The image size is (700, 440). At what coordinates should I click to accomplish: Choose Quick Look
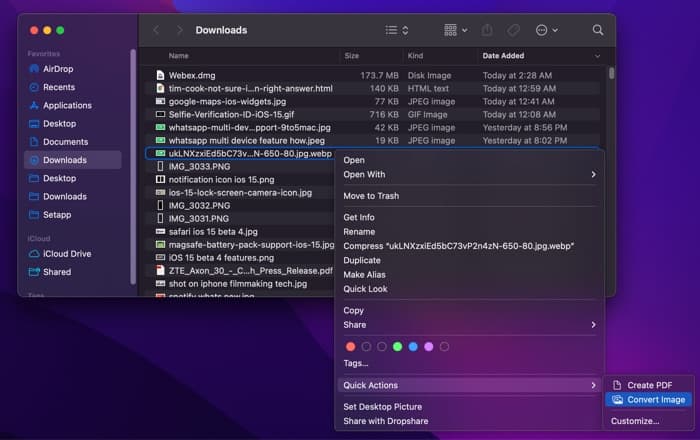tap(470, 289)
